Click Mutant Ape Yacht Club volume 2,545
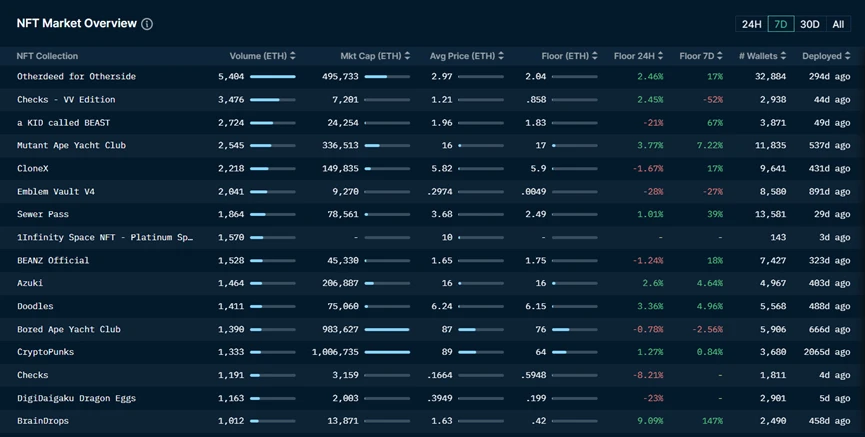Viewport: 865px width, 437px height. pyautogui.click(x=231, y=146)
